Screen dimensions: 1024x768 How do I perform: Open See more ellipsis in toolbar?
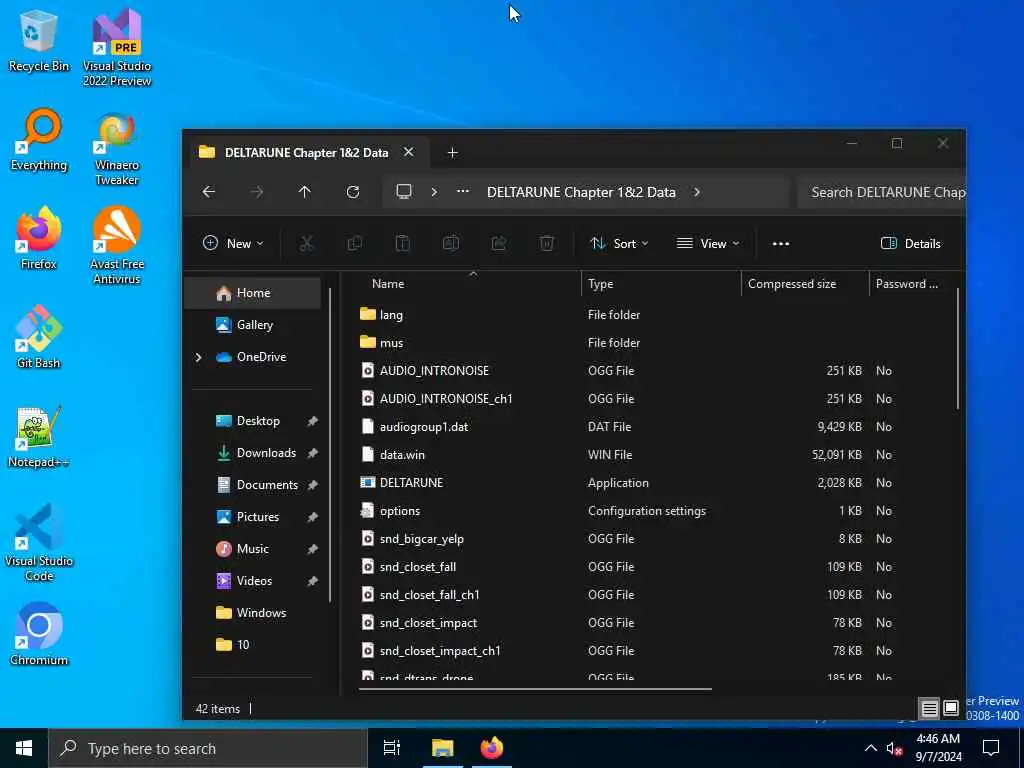781,244
